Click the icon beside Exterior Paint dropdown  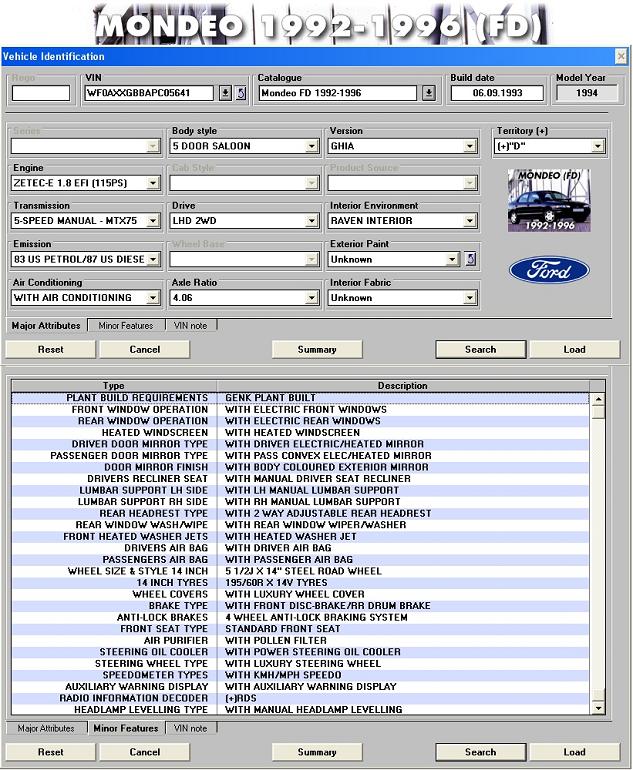coord(470,259)
